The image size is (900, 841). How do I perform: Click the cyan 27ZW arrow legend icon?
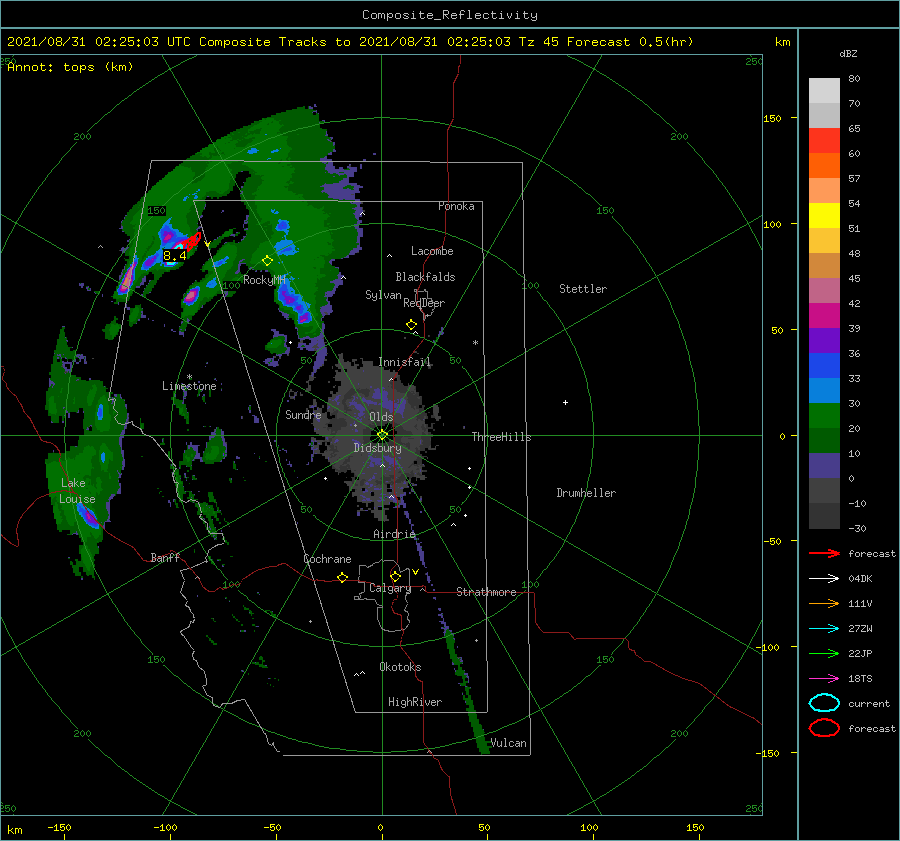click(824, 629)
